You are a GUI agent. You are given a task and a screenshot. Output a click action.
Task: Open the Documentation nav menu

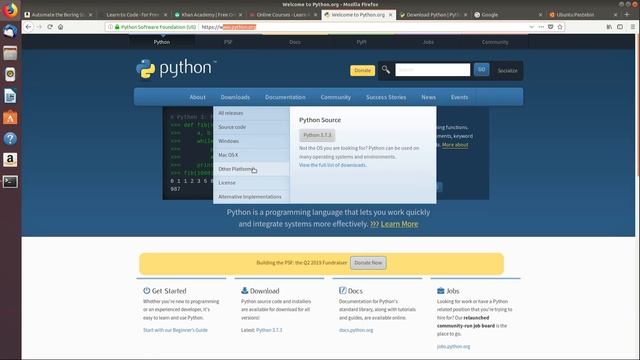pos(285,97)
